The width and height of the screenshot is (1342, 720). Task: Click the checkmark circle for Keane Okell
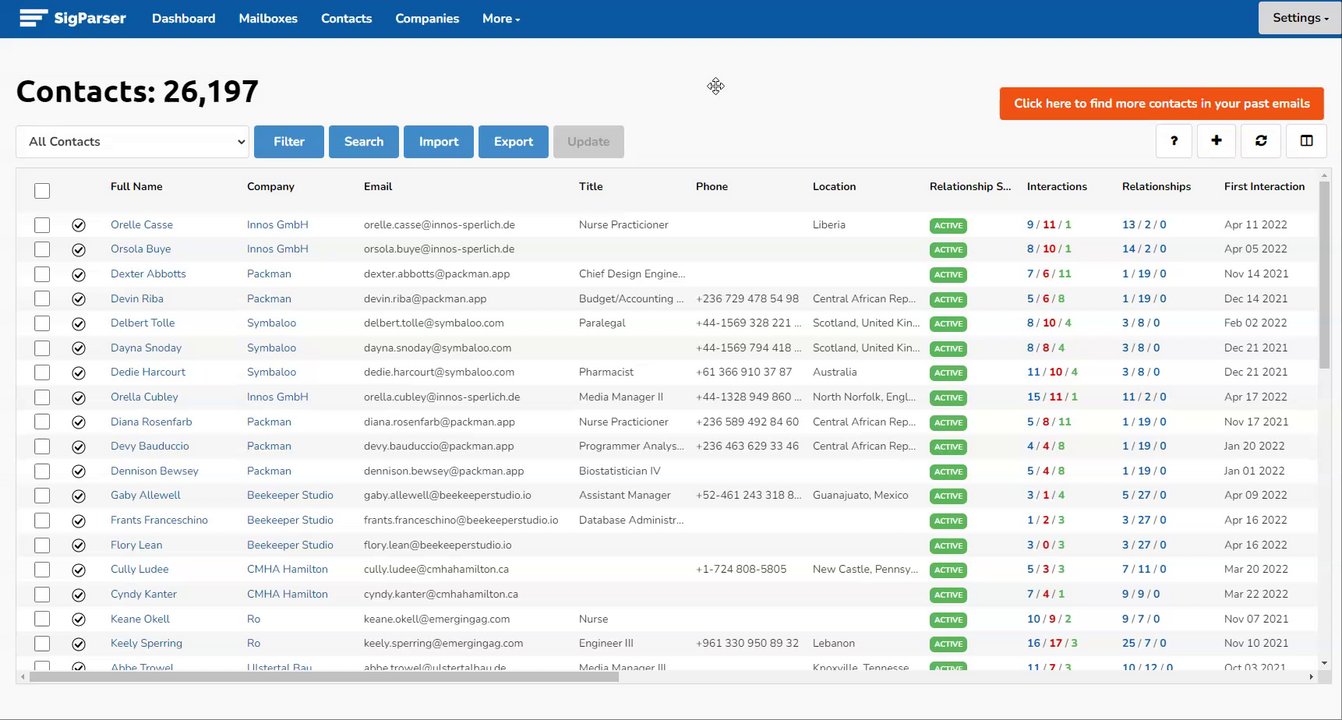click(79, 619)
